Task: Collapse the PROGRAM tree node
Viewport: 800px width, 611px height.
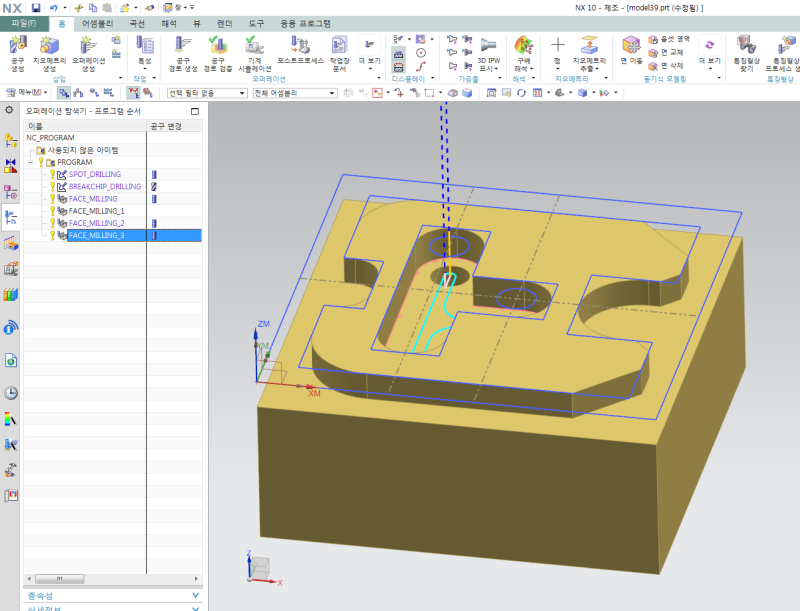Action: tap(31, 162)
